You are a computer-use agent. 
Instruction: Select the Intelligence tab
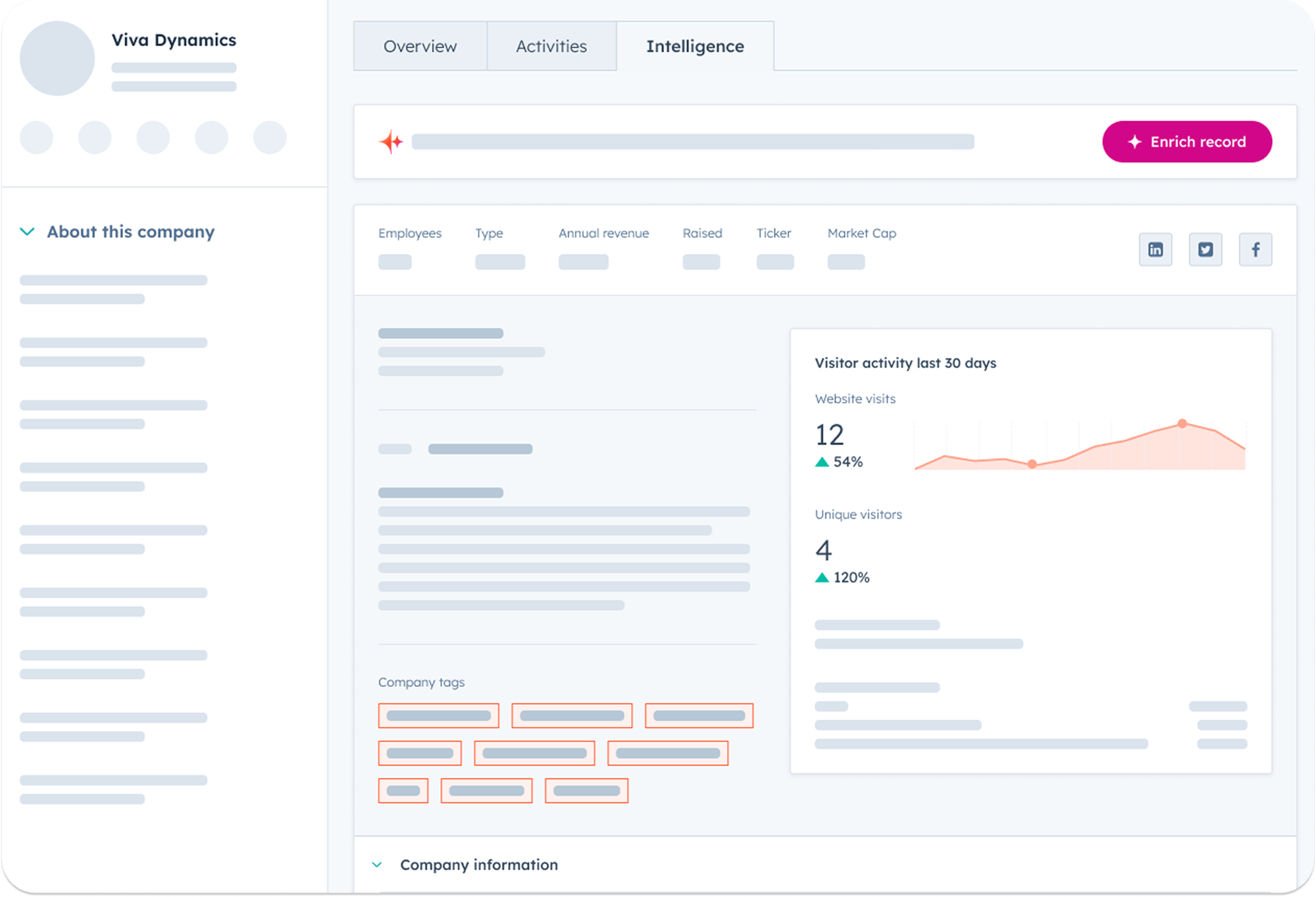695,46
